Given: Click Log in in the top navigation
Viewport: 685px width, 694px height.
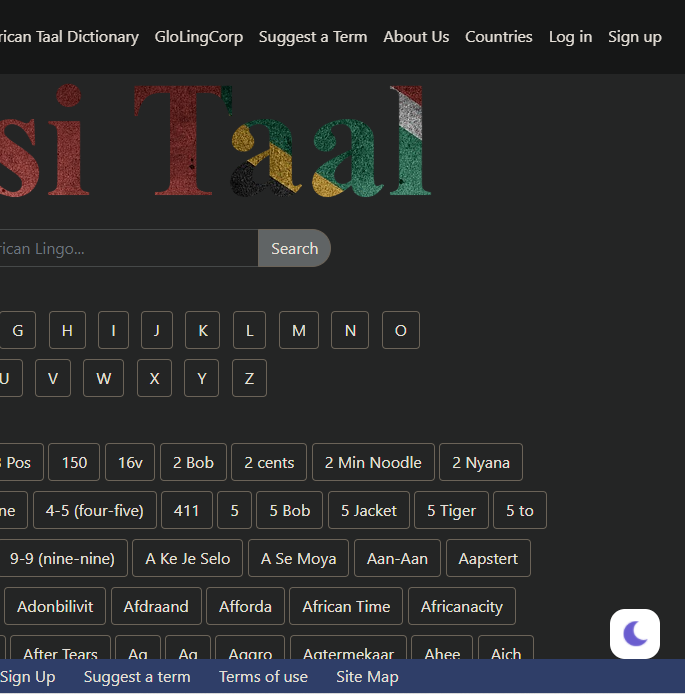Looking at the screenshot, I should point(570,37).
